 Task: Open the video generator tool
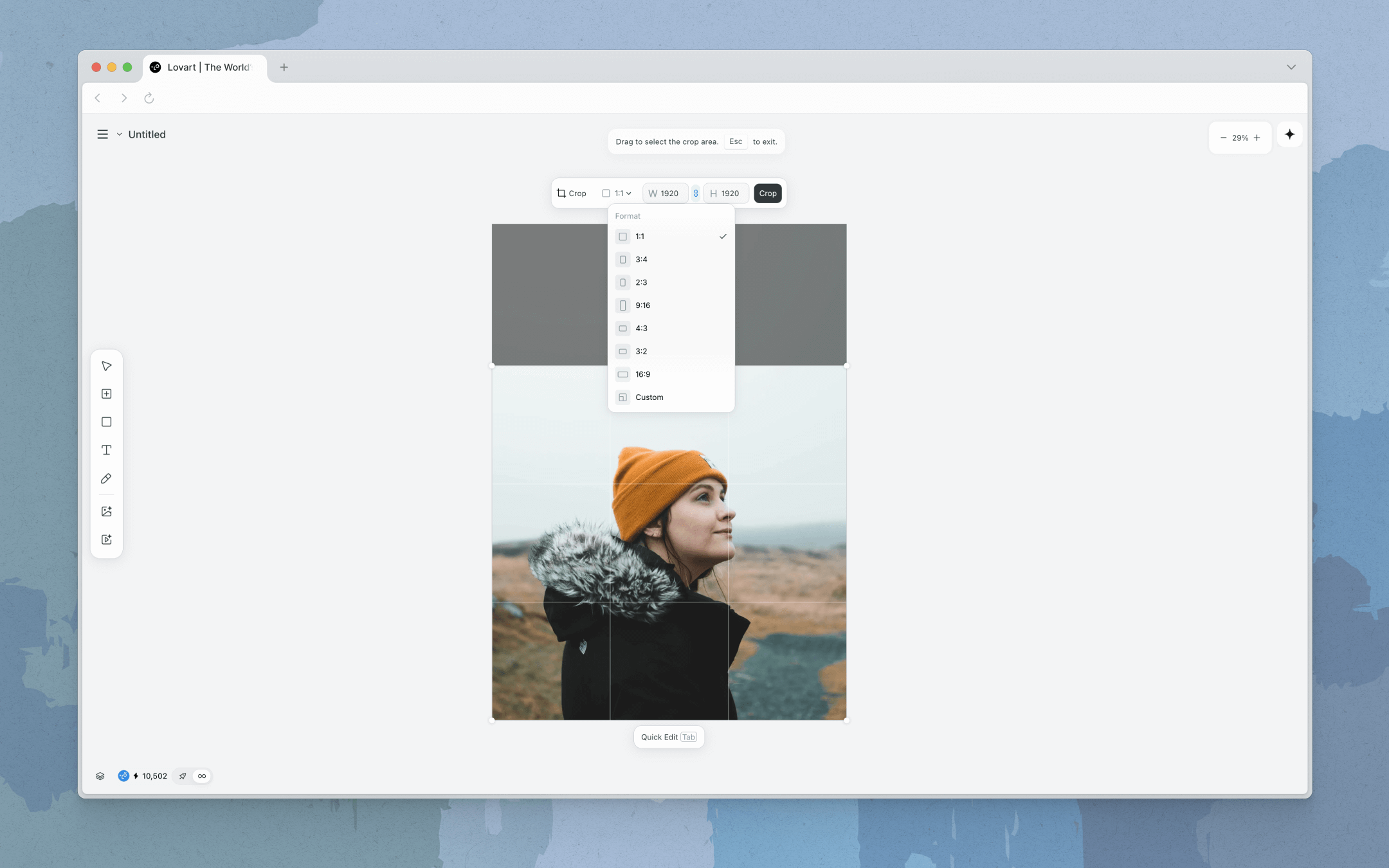(107, 539)
